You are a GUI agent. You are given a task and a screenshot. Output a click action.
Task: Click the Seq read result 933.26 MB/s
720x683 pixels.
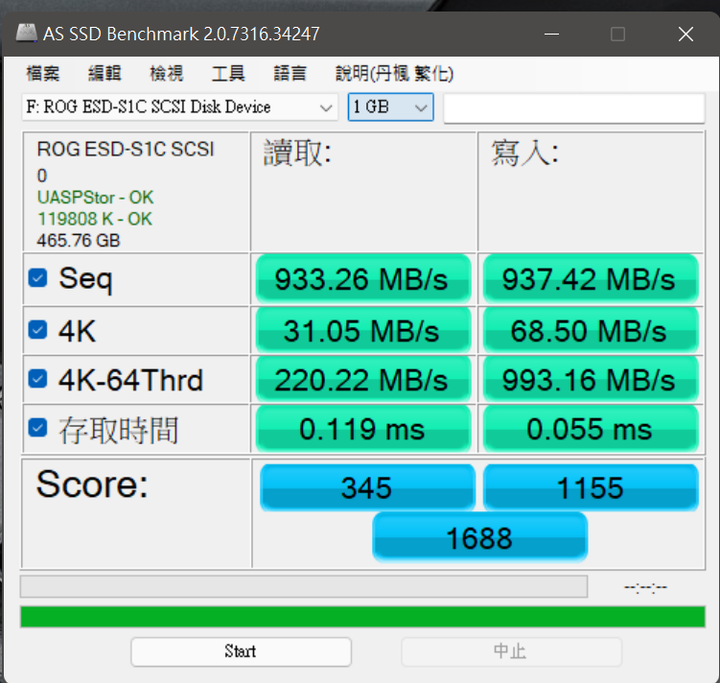click(363, 279)
